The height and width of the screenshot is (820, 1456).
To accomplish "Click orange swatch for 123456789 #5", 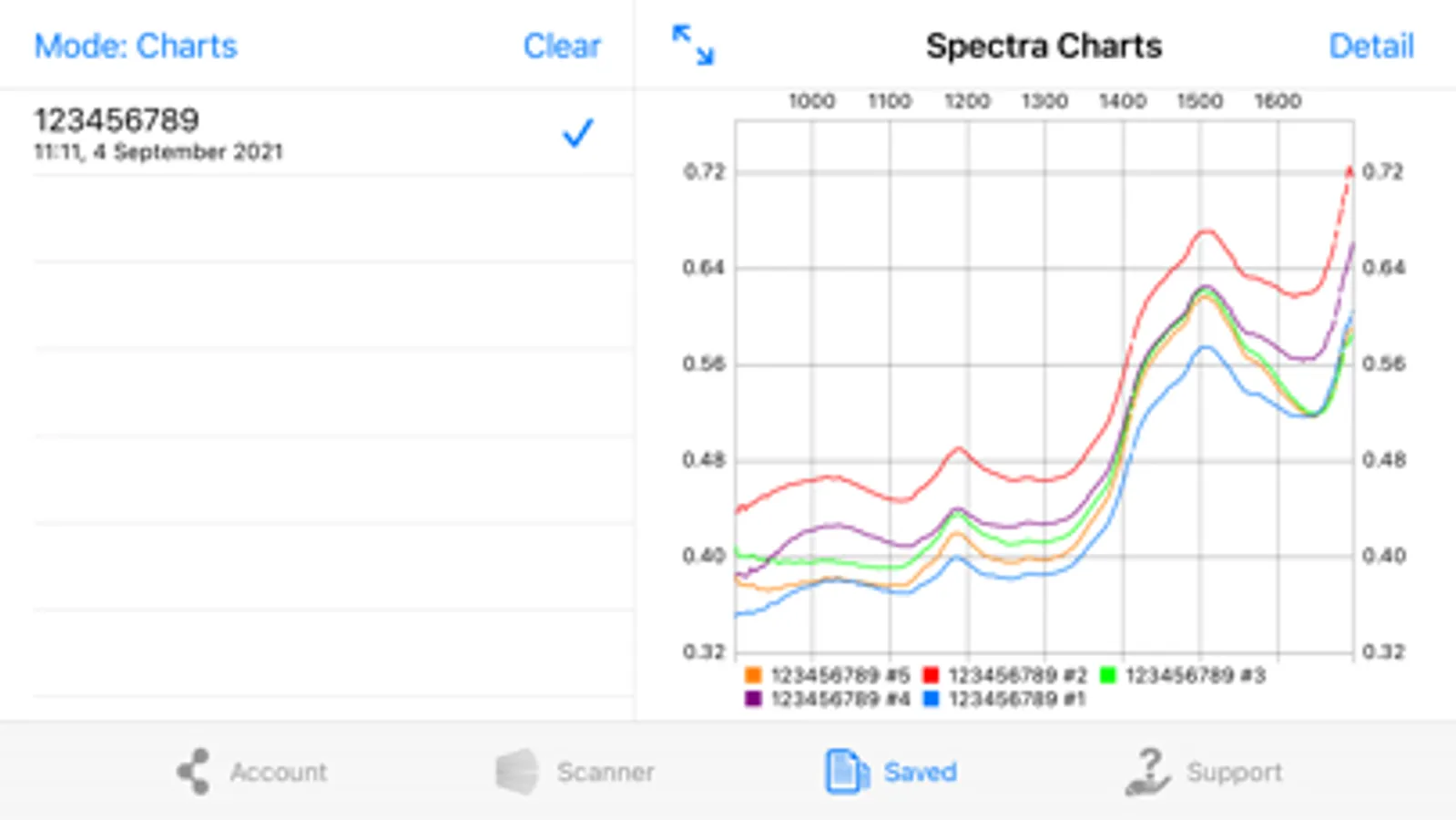I will pyautogui.click(x=753, y=675).
